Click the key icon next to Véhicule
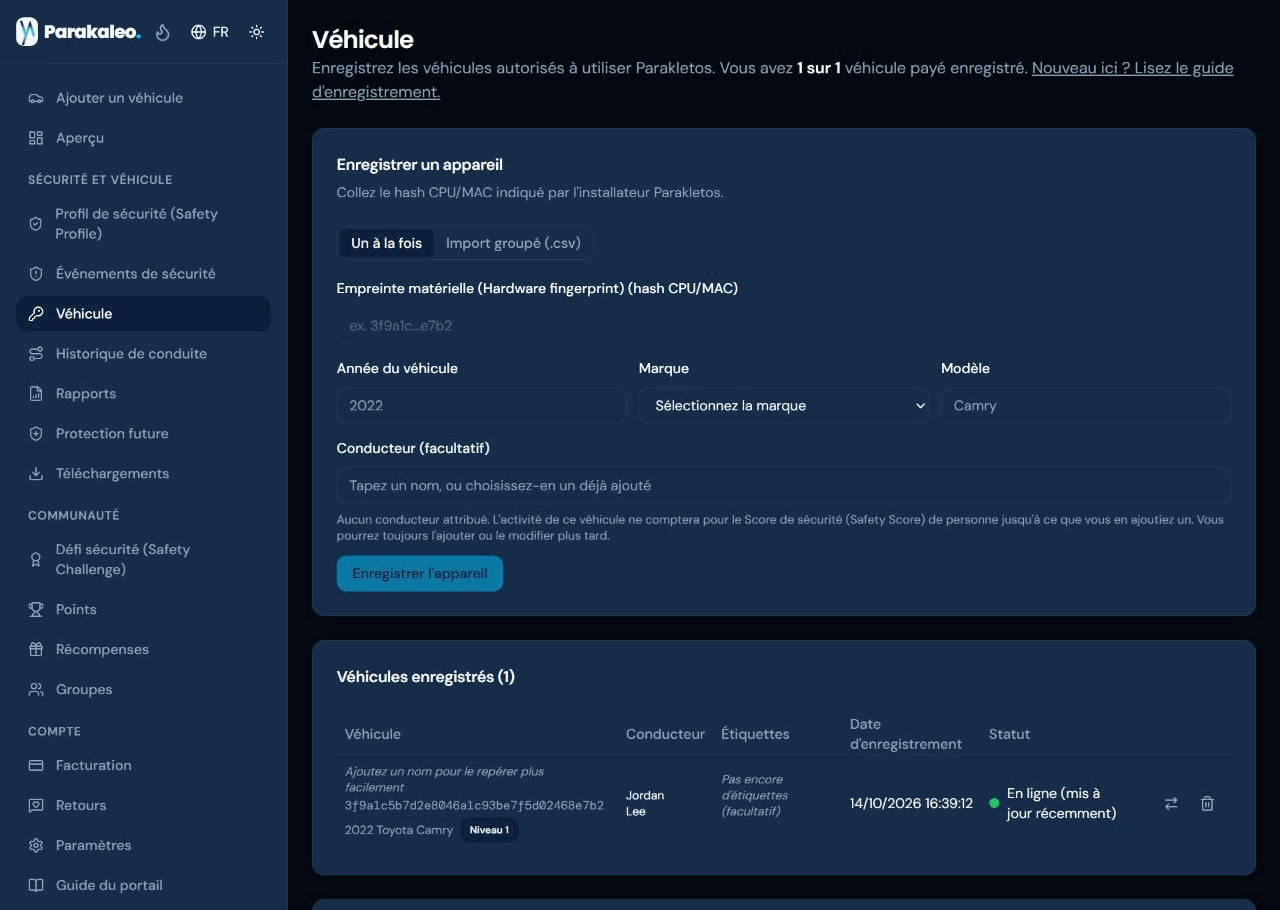 click(x=36, y=314)
